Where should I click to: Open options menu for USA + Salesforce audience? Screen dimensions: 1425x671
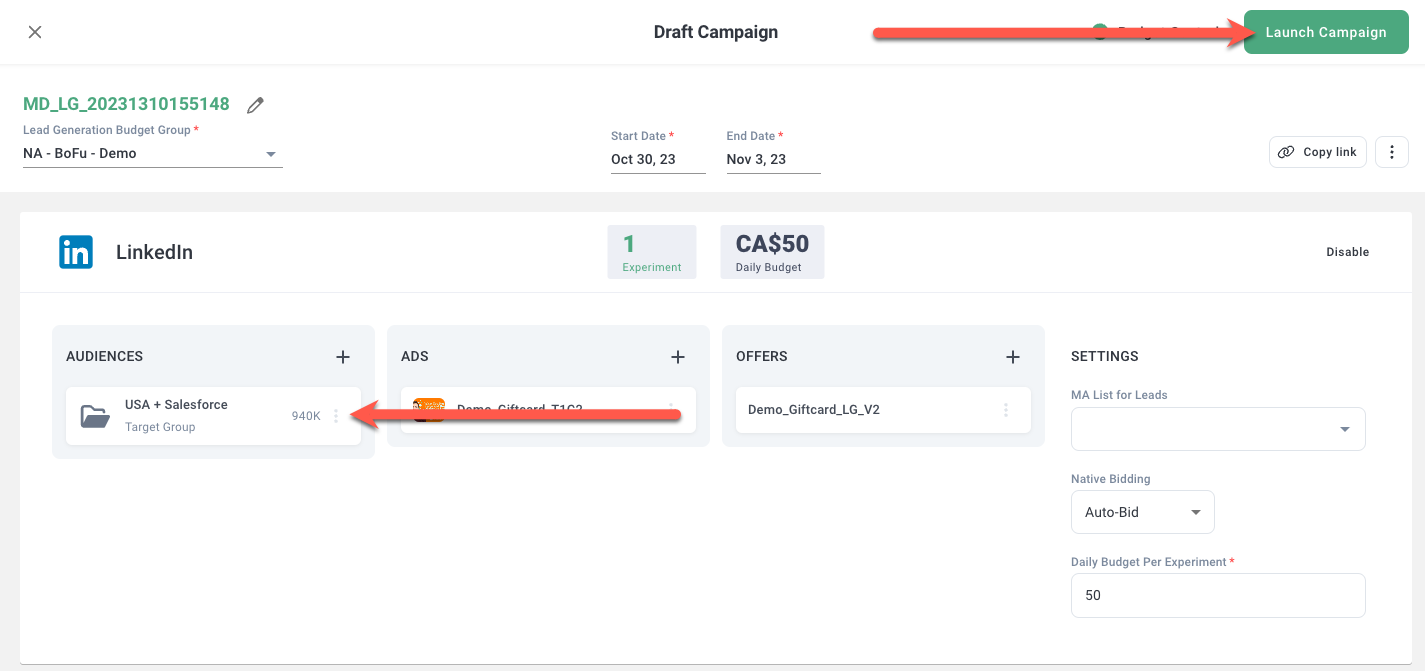point(336,416)
